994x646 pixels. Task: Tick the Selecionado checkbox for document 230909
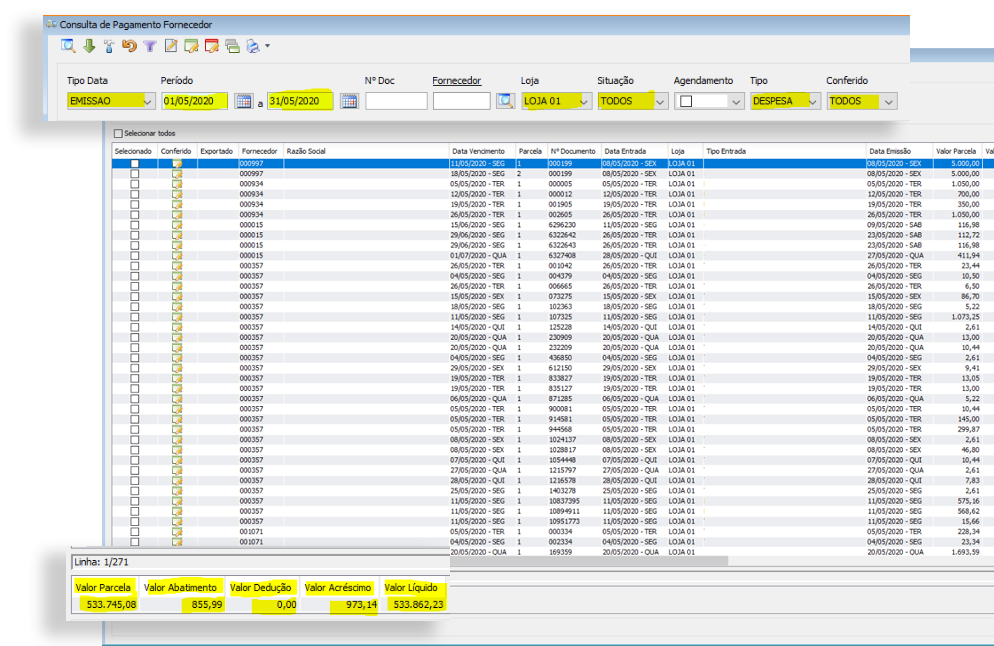134,337
